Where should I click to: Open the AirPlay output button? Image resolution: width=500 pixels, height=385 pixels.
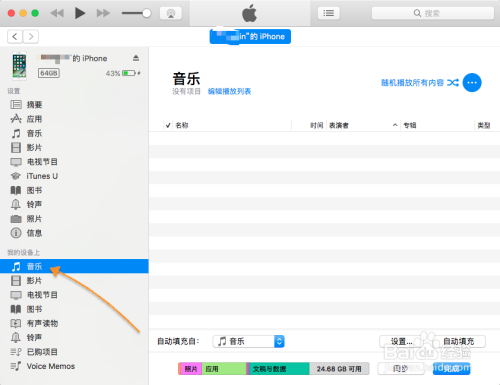[x=171, y=13]
